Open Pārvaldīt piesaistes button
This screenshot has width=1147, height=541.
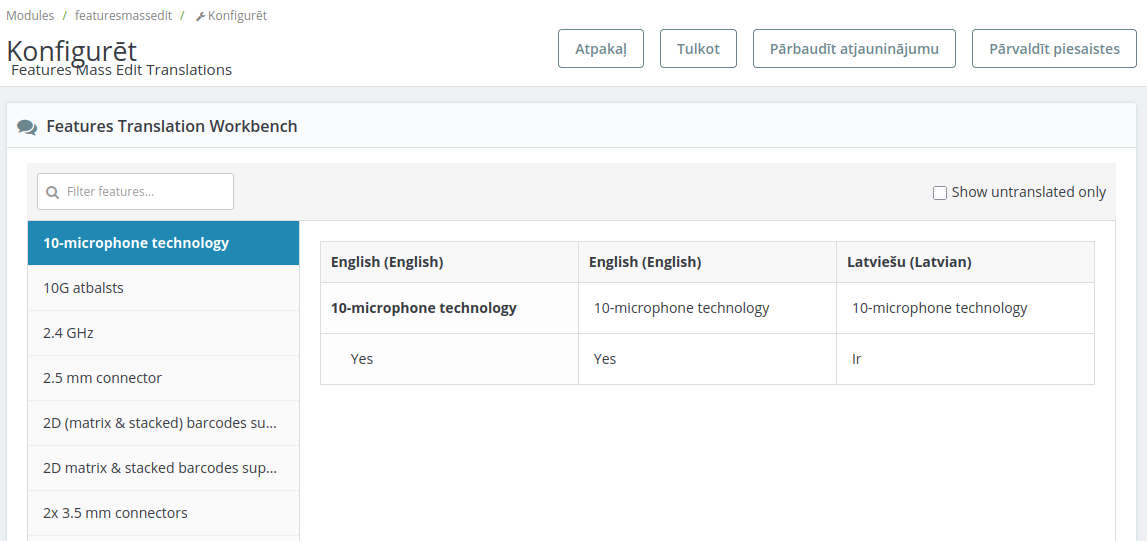[x=1053, y=49]
